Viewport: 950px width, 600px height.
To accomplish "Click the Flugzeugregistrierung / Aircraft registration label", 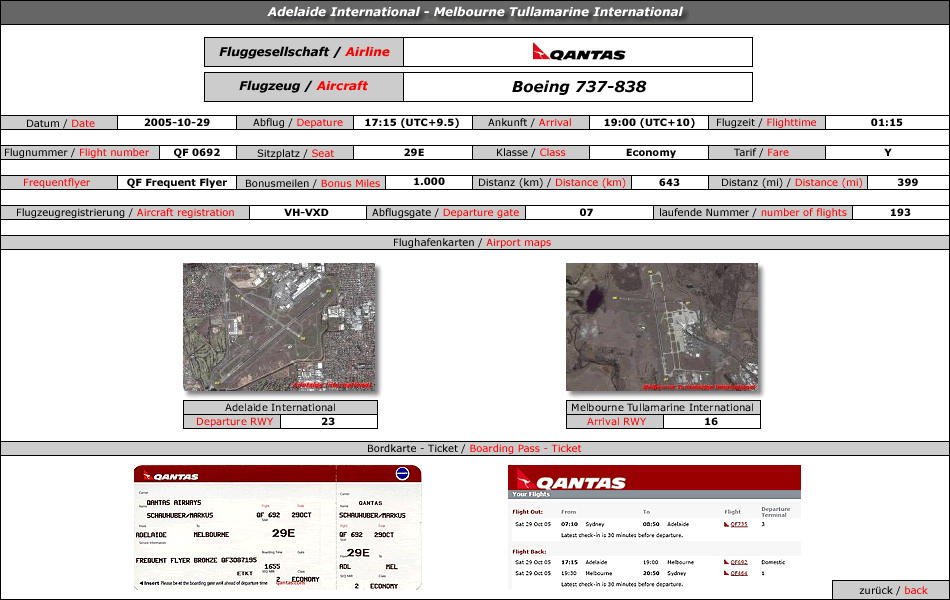I will click(125, 213).
